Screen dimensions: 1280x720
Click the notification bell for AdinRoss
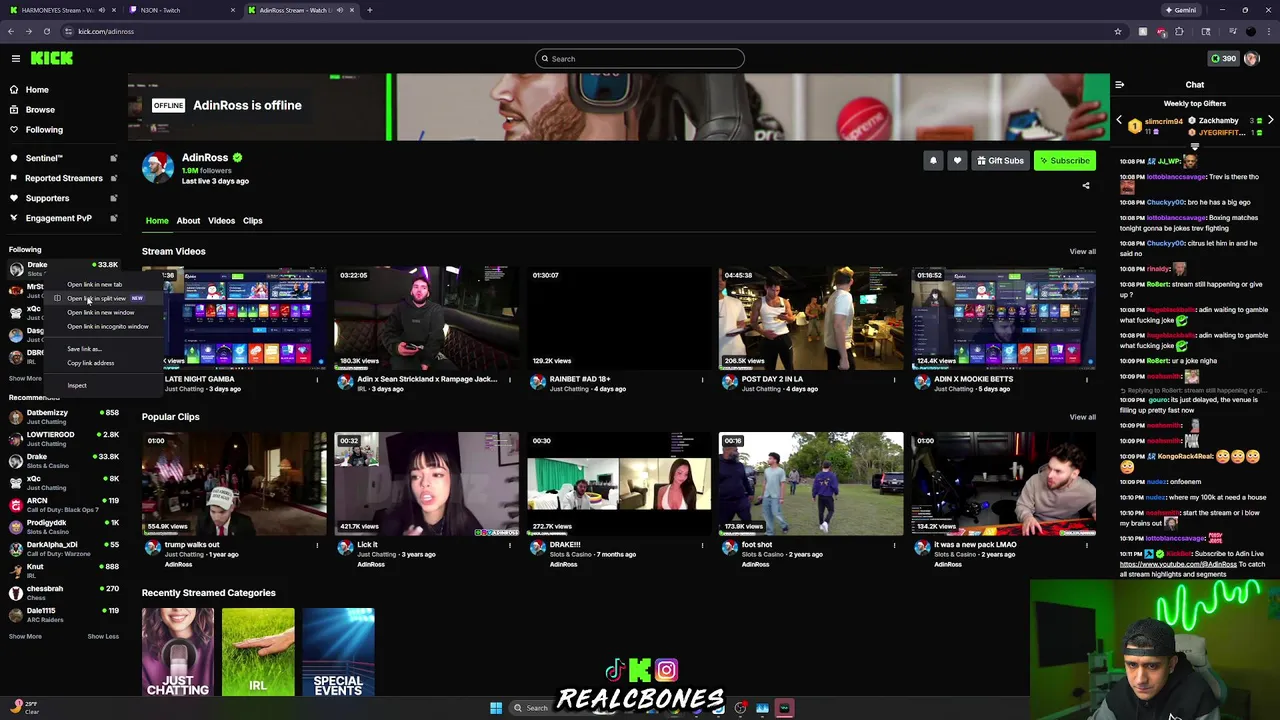(x=933, y=160)
